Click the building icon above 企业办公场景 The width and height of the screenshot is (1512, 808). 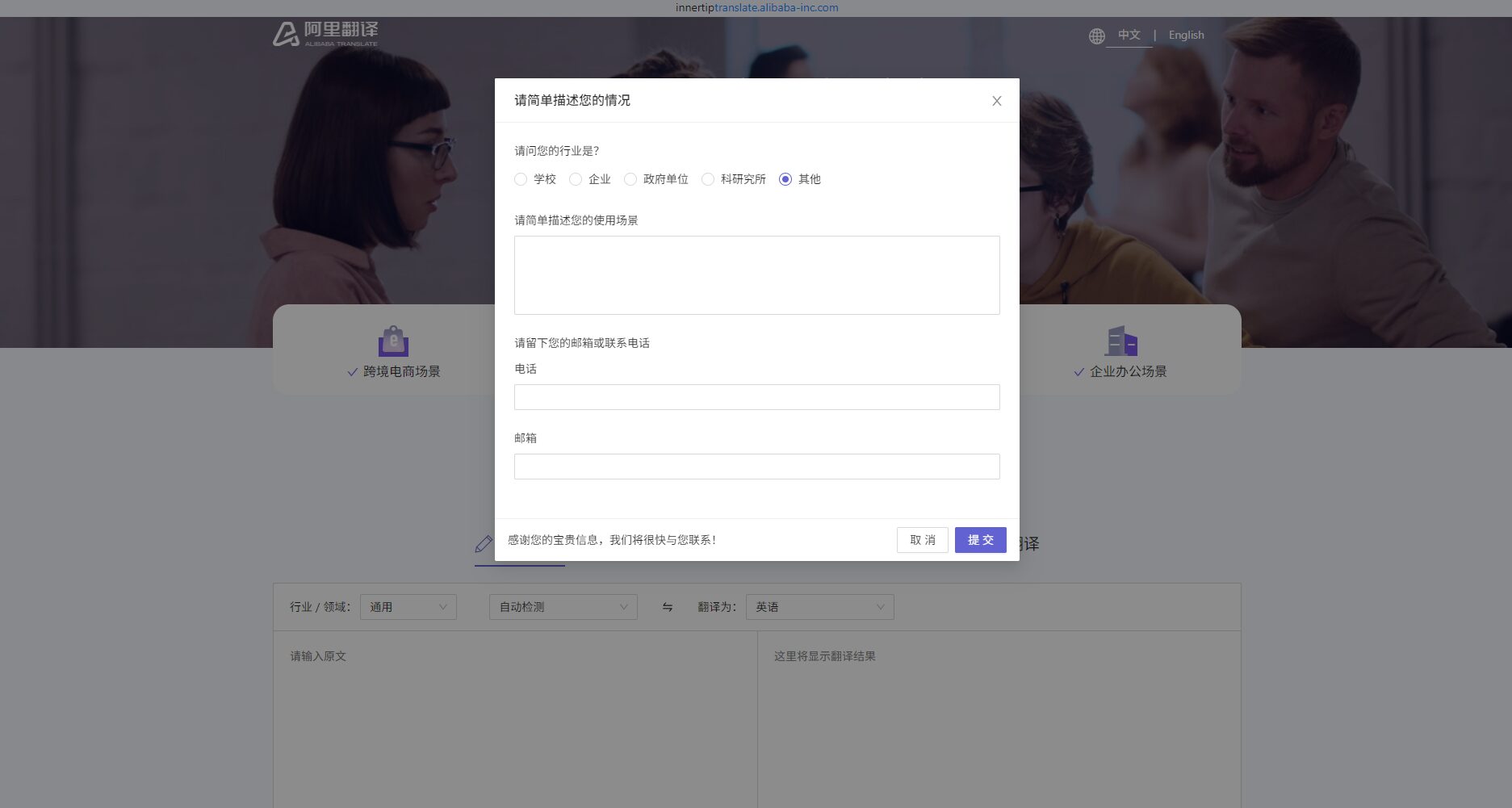[x=1122, y=341]
